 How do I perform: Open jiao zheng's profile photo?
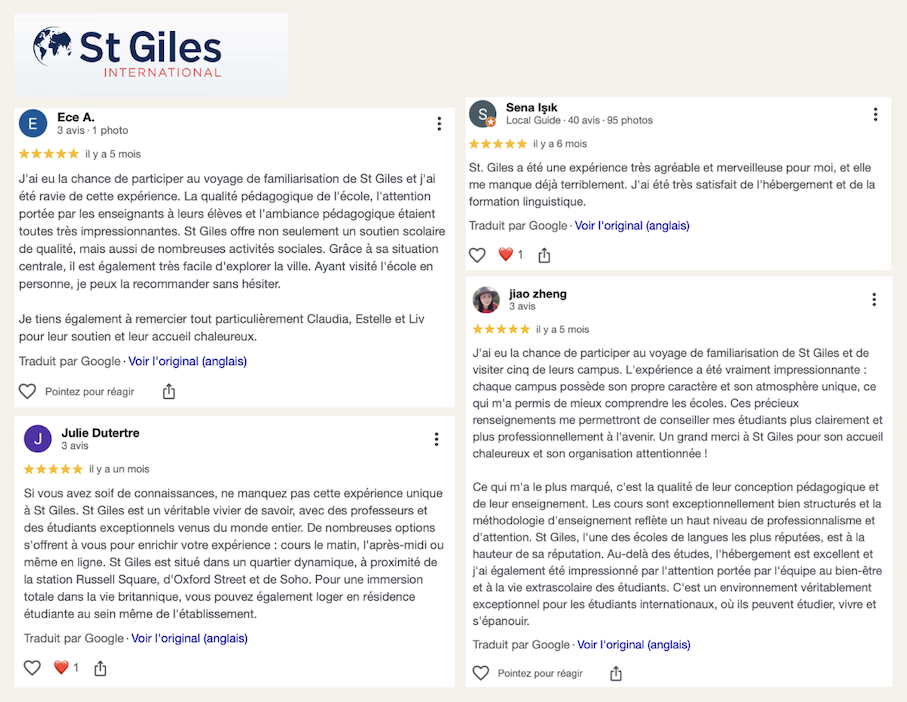[487, 300]
